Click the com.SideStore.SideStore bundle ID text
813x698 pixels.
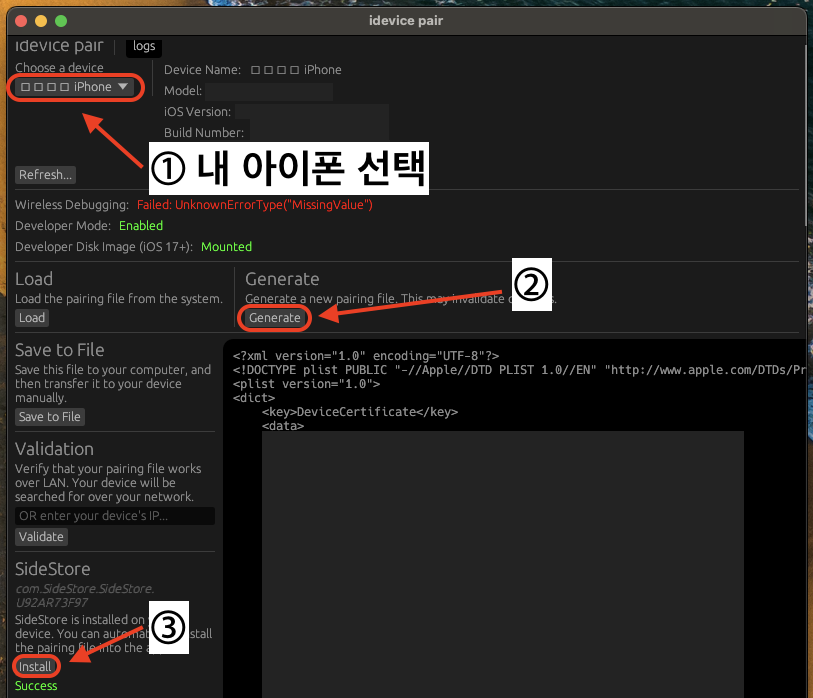pos(85,595)
